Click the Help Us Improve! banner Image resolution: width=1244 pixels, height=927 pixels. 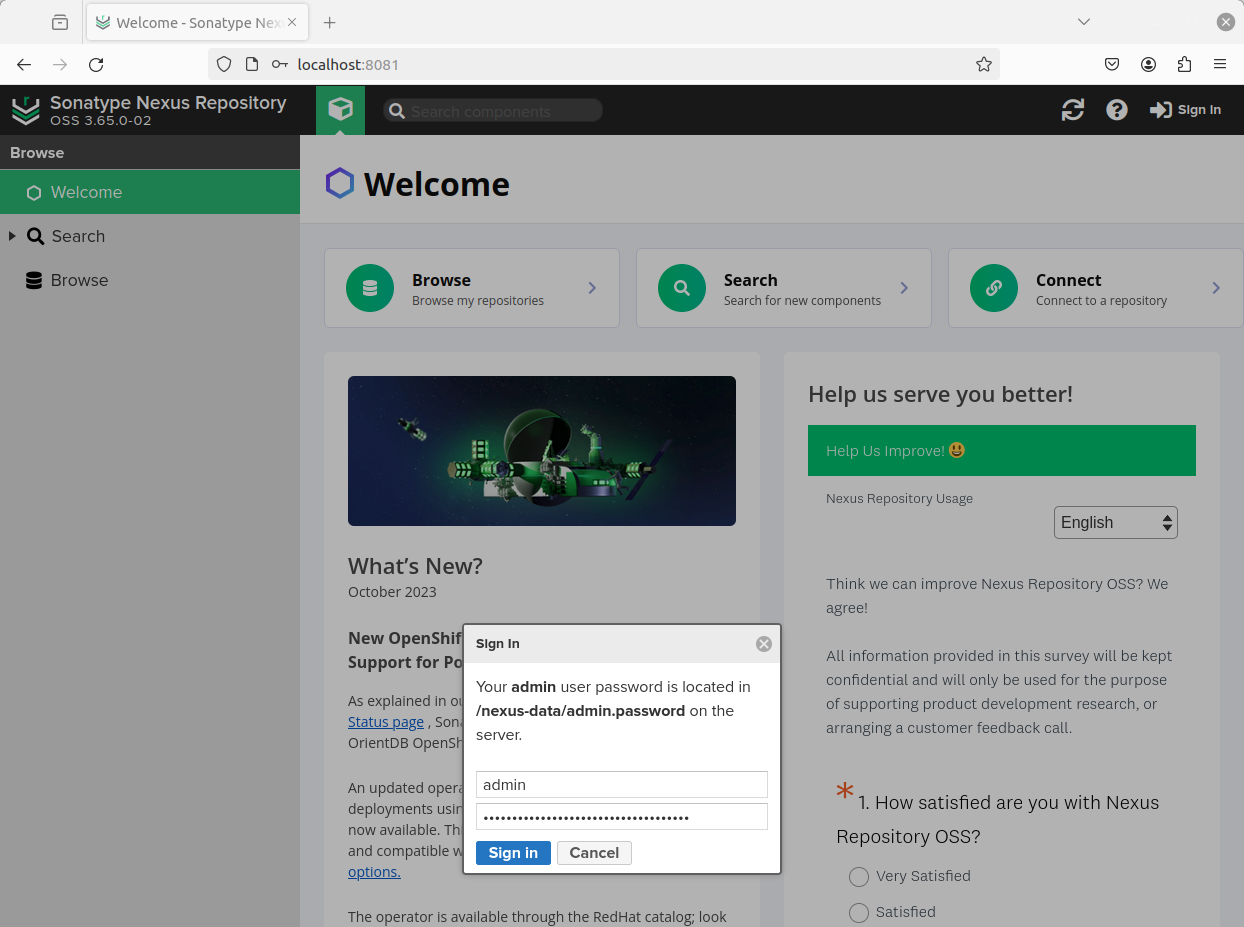(1002, 451)
